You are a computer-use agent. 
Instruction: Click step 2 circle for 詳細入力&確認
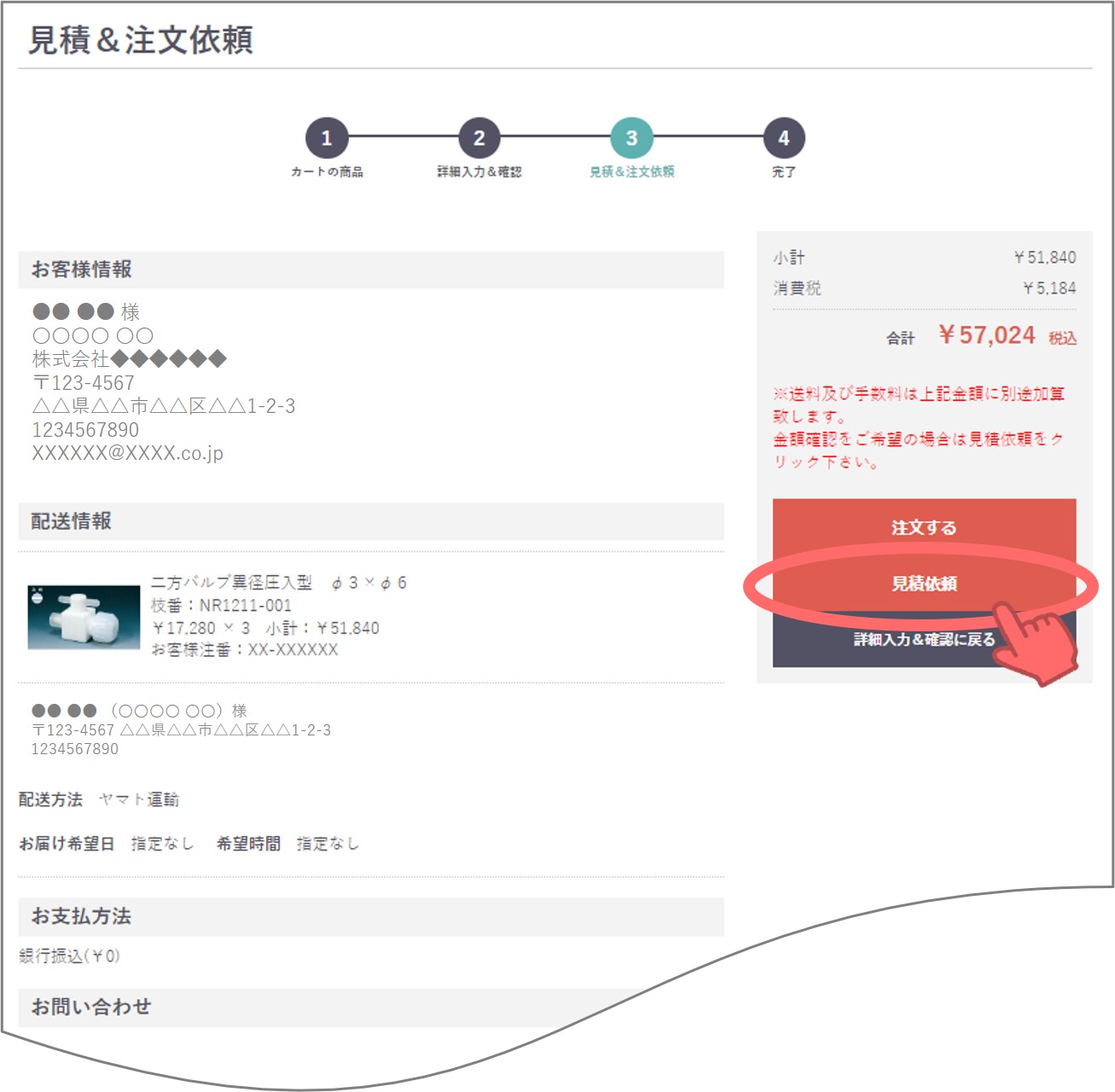click(x=479, y=138)
